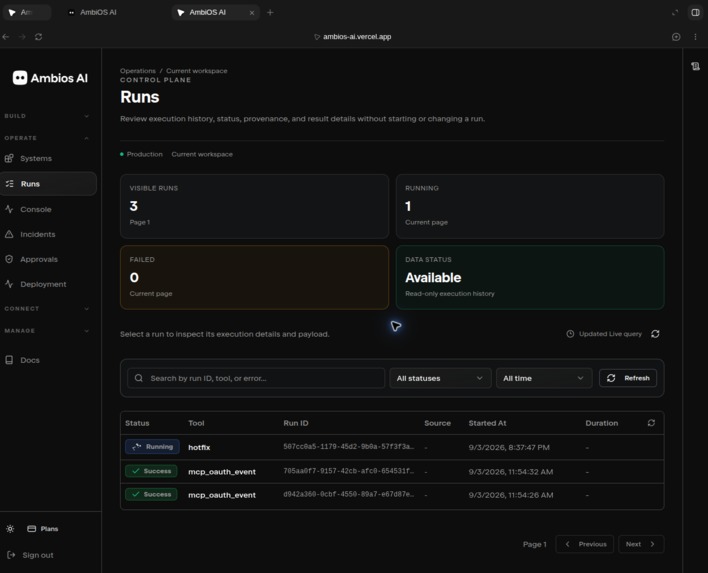Screen dimensions: 708x573
Task: Click the Run ID column header
Action: click(296, 423)
